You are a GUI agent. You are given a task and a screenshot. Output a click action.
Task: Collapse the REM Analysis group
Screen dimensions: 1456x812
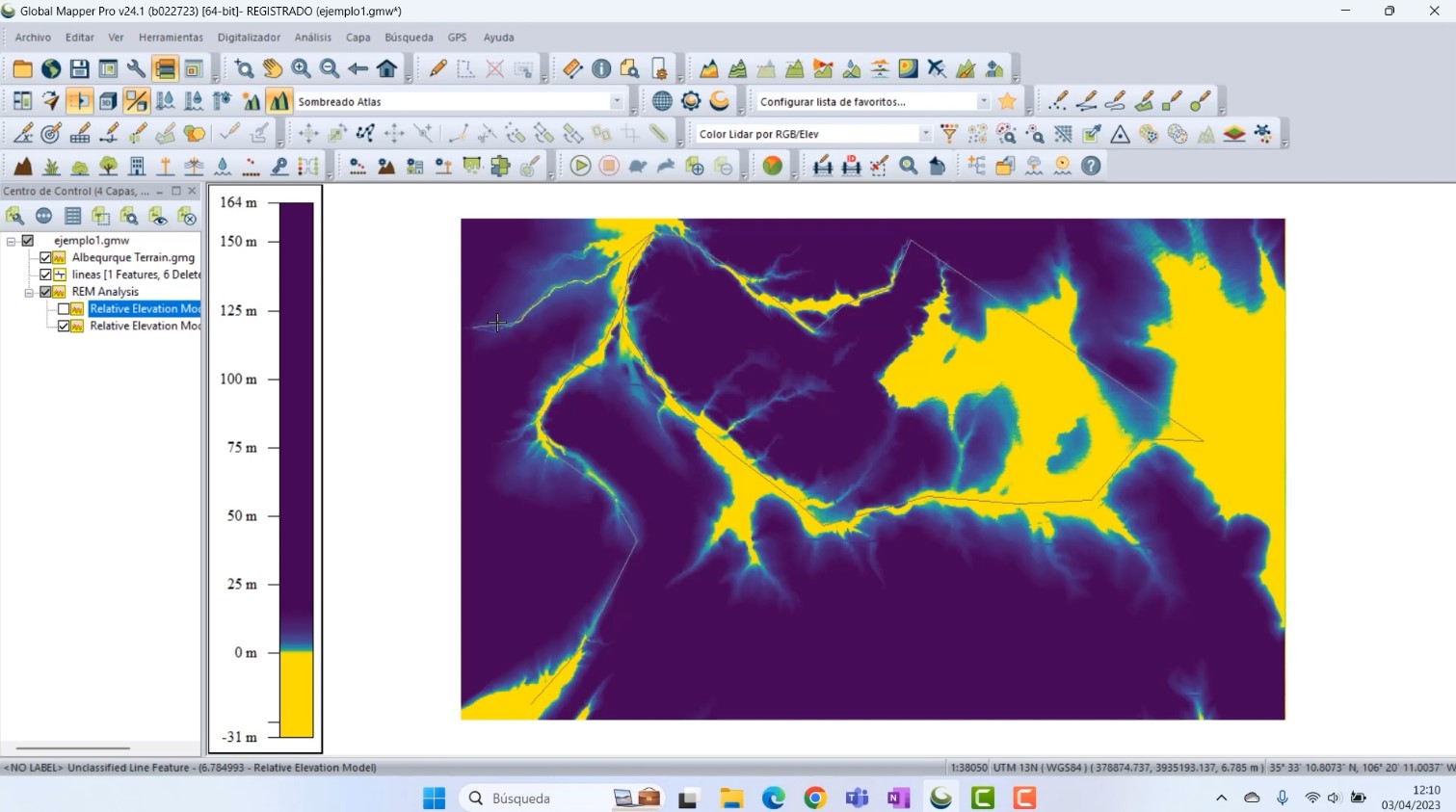[x=29, y=292]
